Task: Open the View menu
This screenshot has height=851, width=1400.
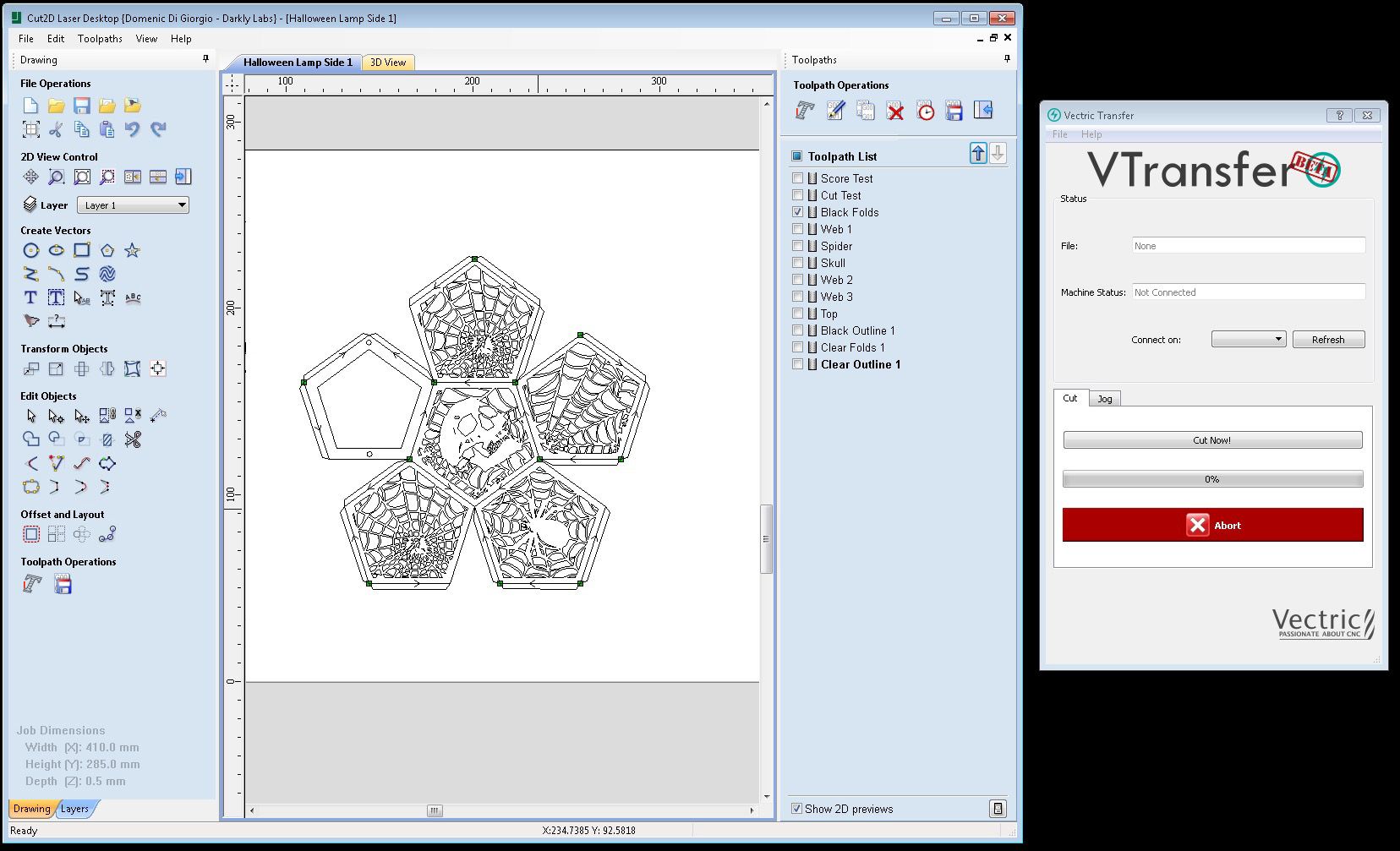Action: click(x=146, y=39)
